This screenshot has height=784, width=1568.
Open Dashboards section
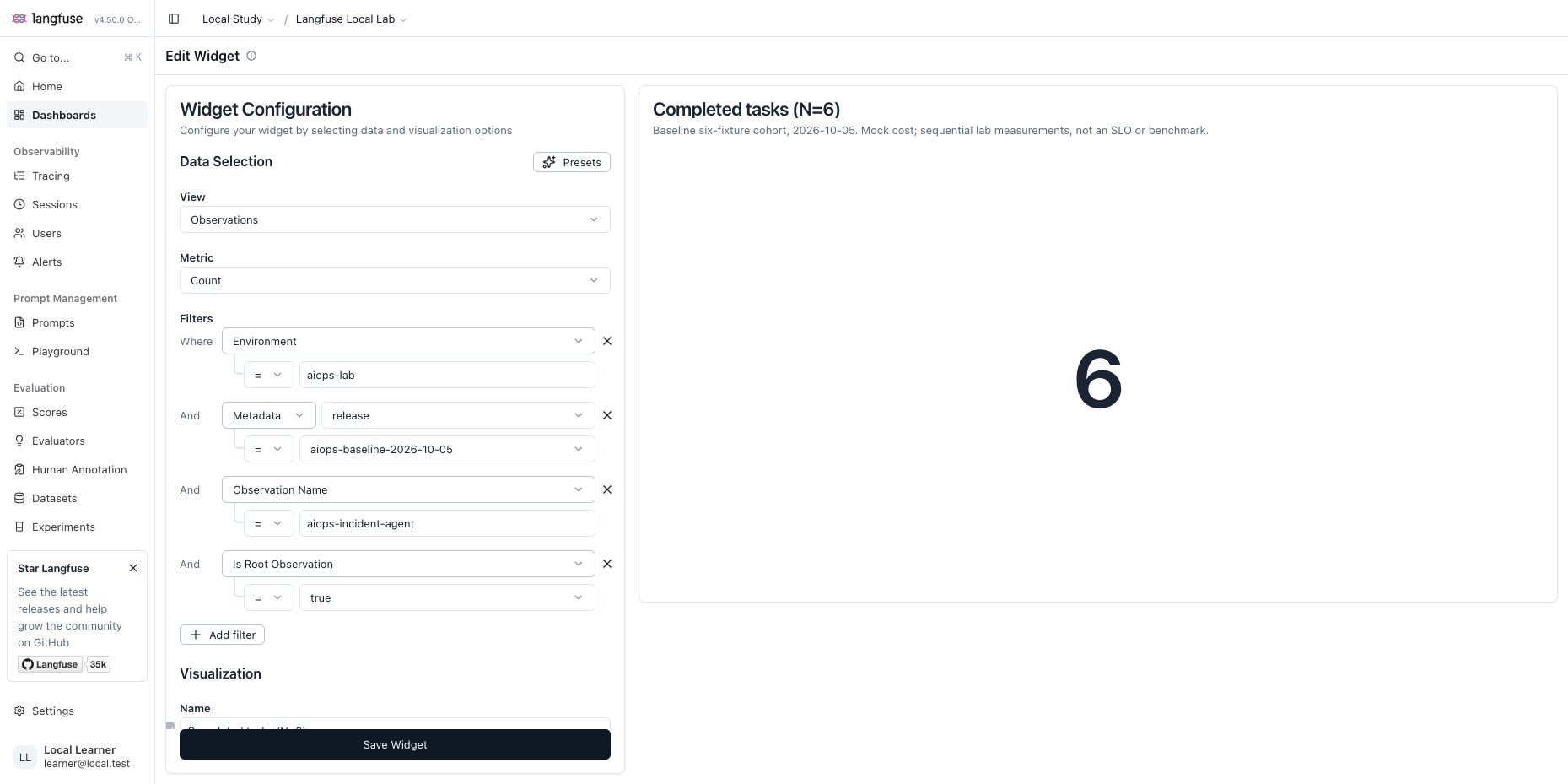pyautogui.click(x=78, y=115)
